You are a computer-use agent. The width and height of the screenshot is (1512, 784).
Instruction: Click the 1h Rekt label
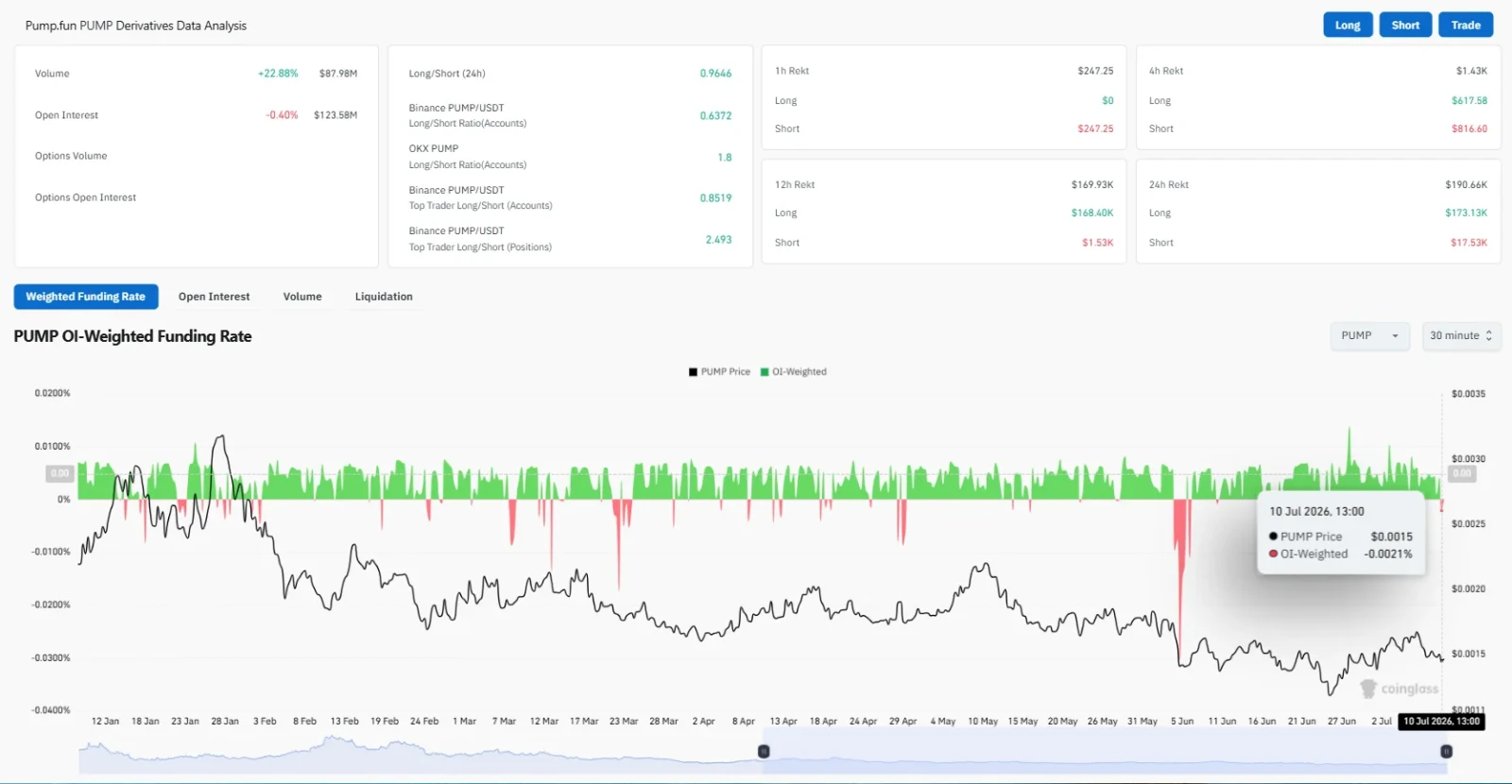[x=792, y=71]
